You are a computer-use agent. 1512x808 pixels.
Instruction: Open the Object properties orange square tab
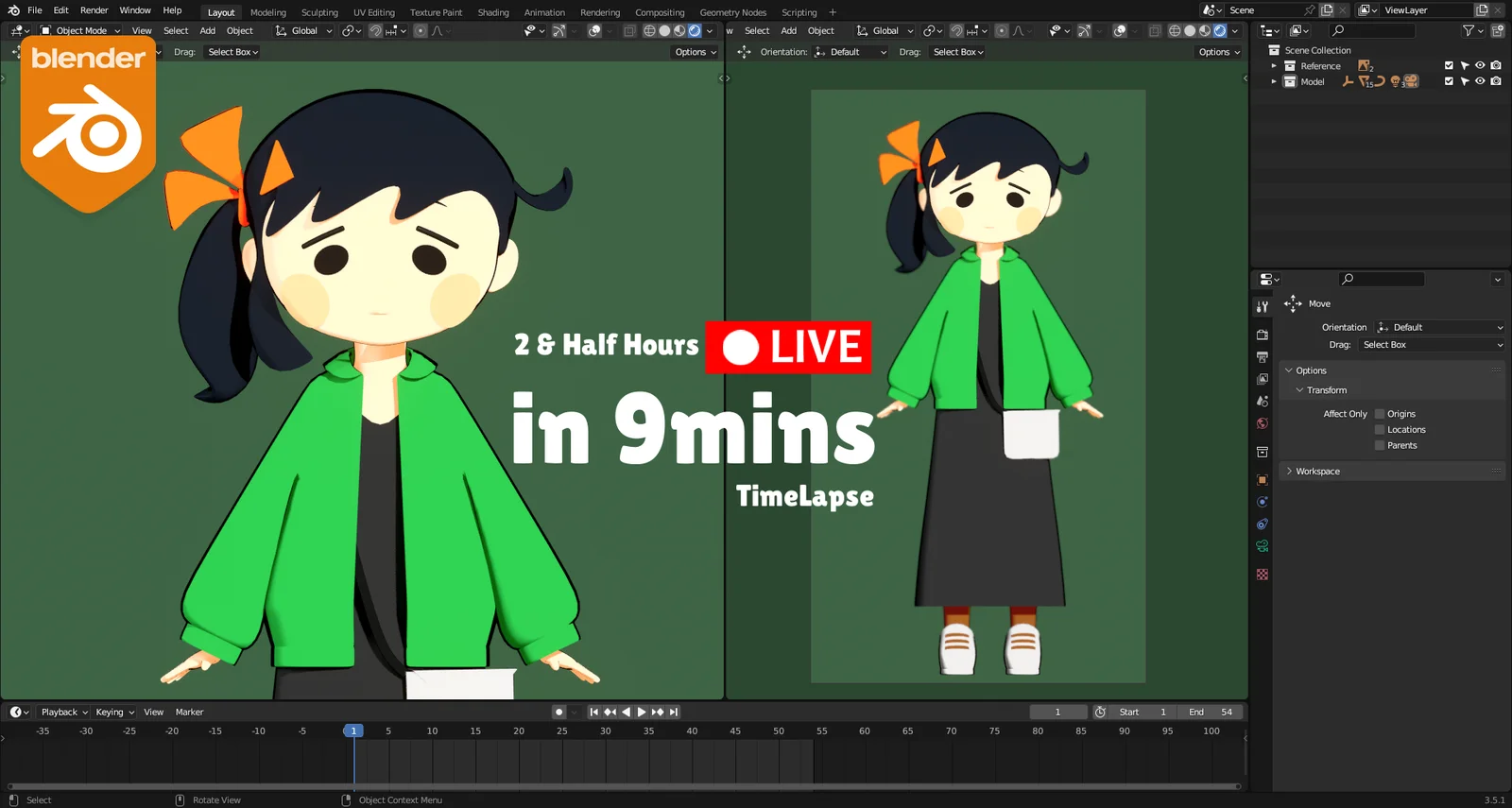pyautogui.click(x=1263, y=480)
